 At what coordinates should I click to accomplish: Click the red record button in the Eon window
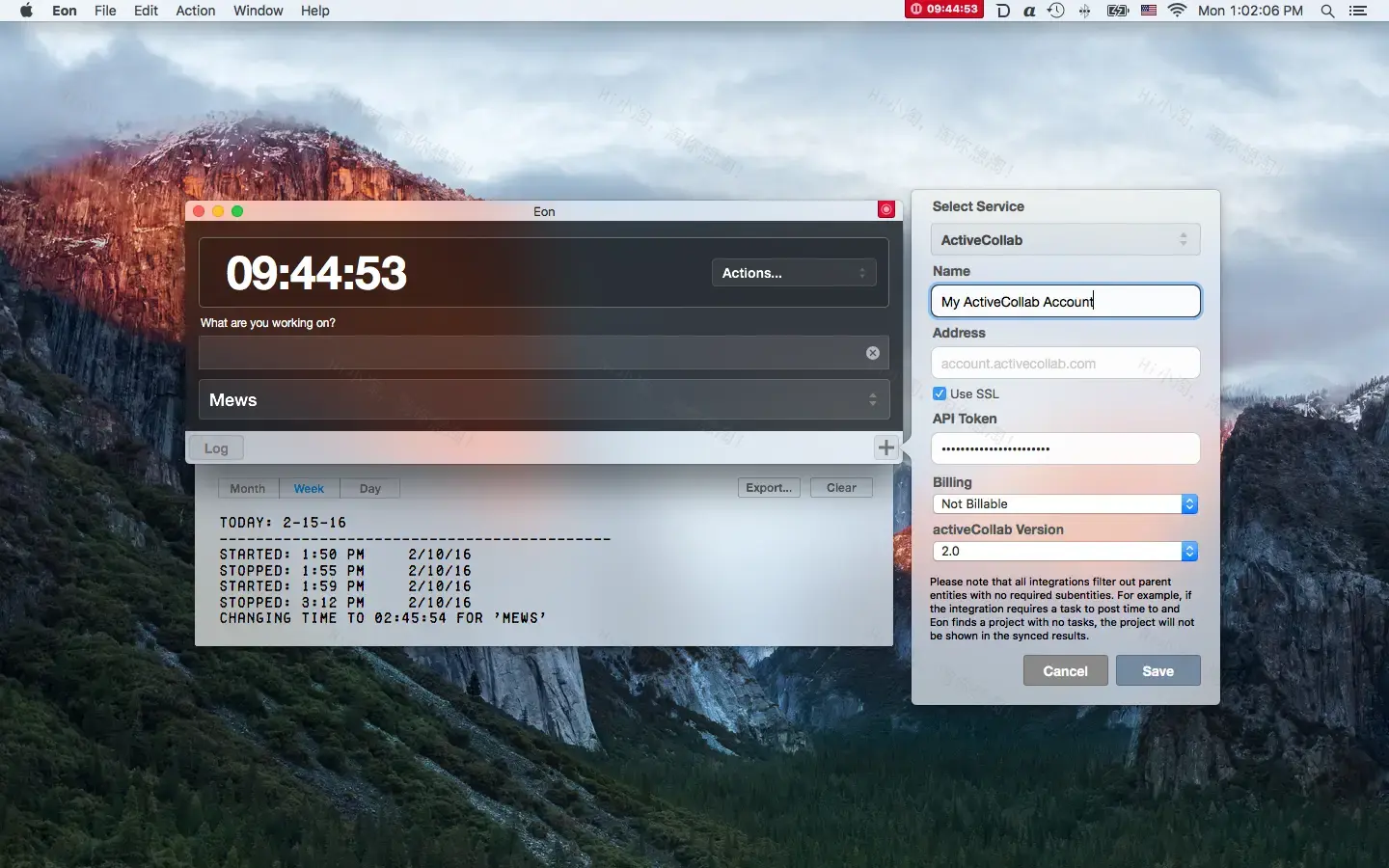[x=886, y=210]
